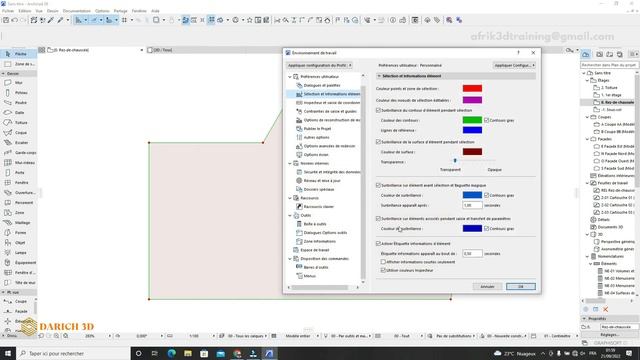Select the Poutre beam tool
Image resolution: width=640 pixels, height=360 pixels.
point(18,102)
